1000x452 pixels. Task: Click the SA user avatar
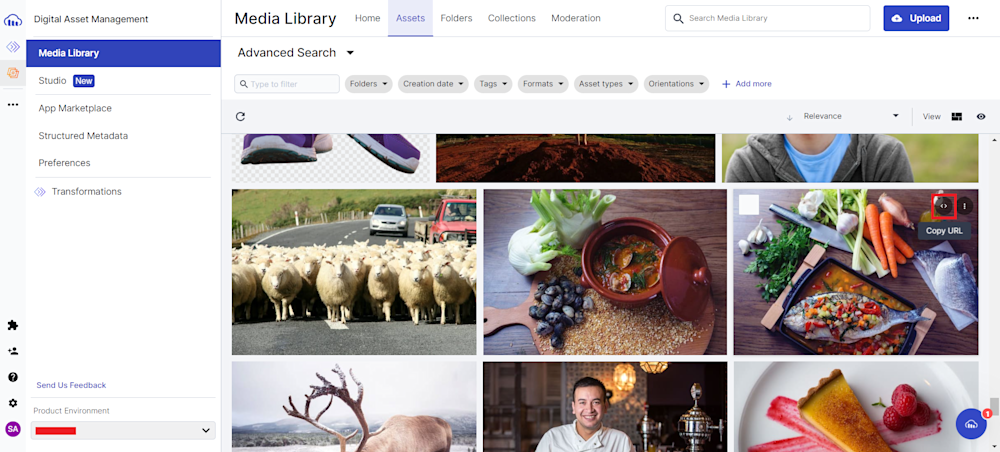(13, 429)
